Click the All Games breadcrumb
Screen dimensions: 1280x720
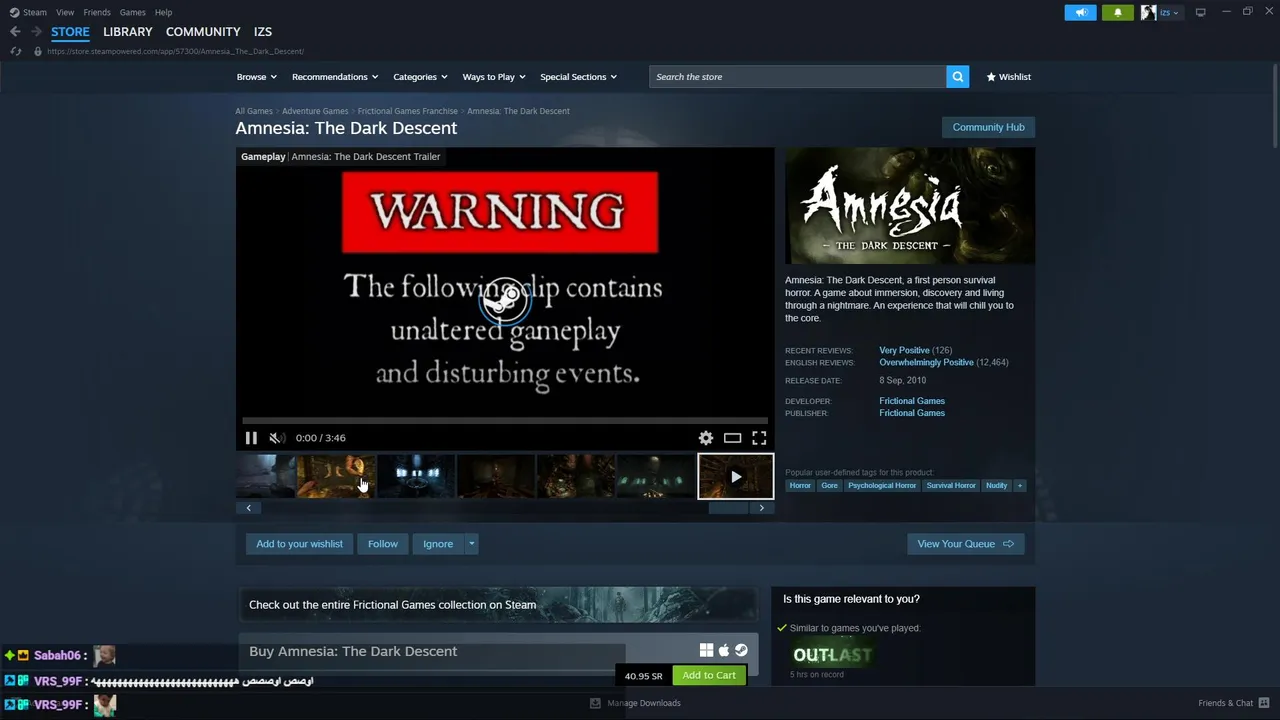click(x=254, y=111)
